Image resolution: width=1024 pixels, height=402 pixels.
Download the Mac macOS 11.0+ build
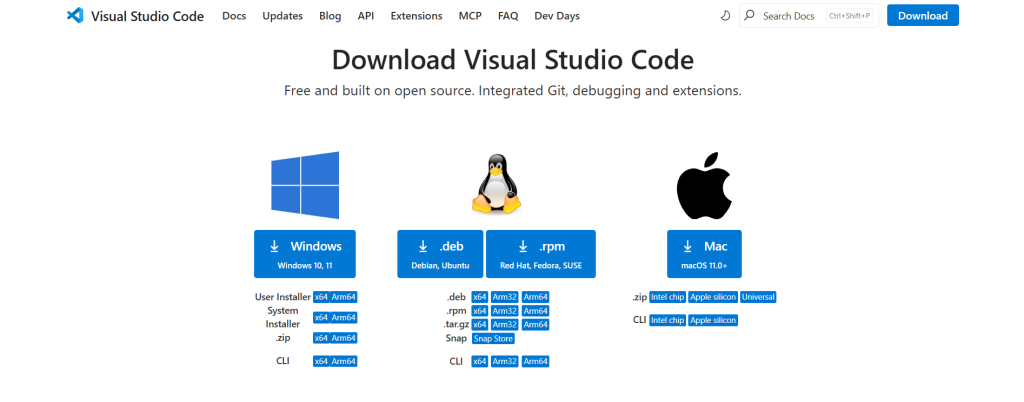[x=705, y=253]
